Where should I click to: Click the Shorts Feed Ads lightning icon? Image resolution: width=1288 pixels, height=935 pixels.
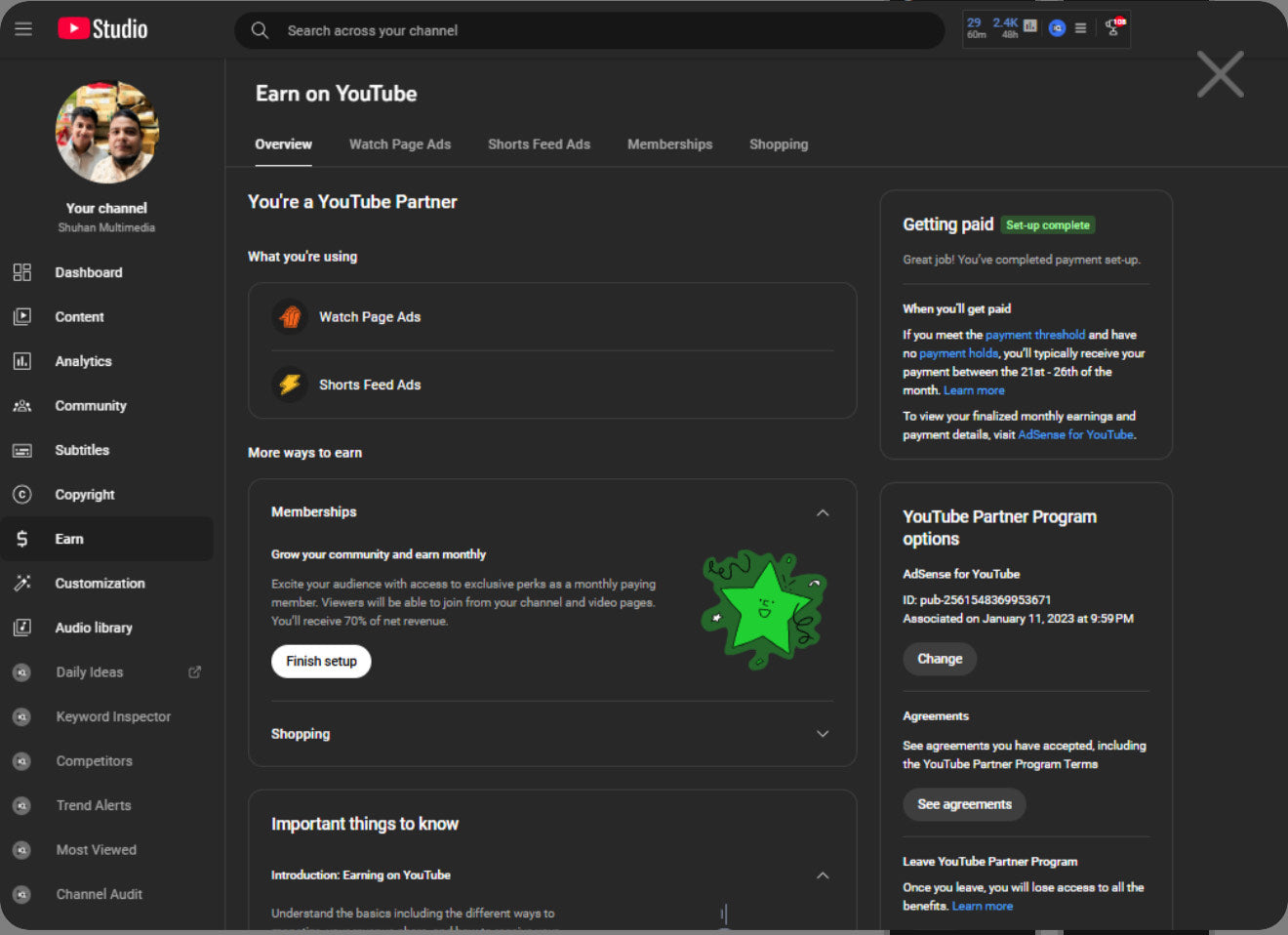click(290, 385)
